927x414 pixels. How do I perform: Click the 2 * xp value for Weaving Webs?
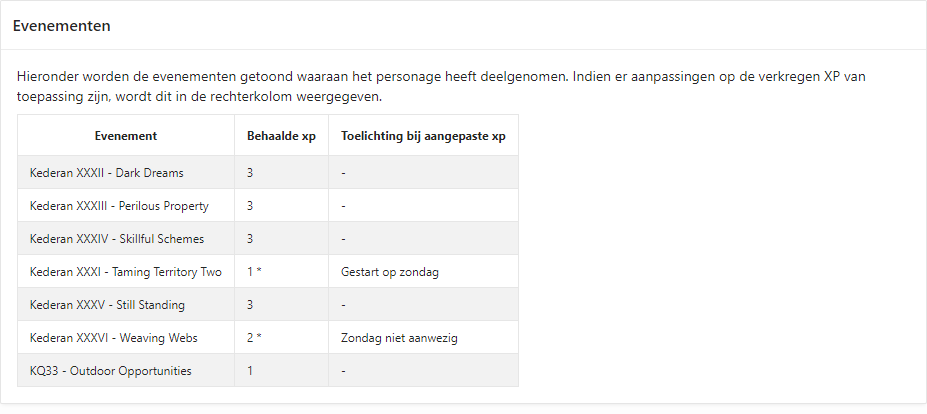click(254, 338)
